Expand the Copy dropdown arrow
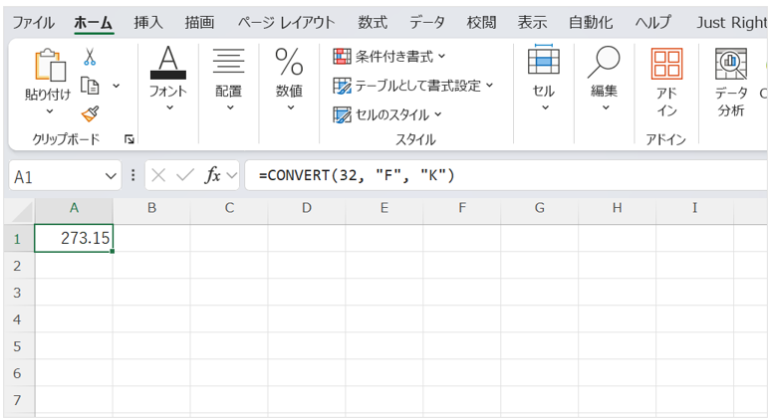Viewport: 770px width, 420px height. [116, 86]
